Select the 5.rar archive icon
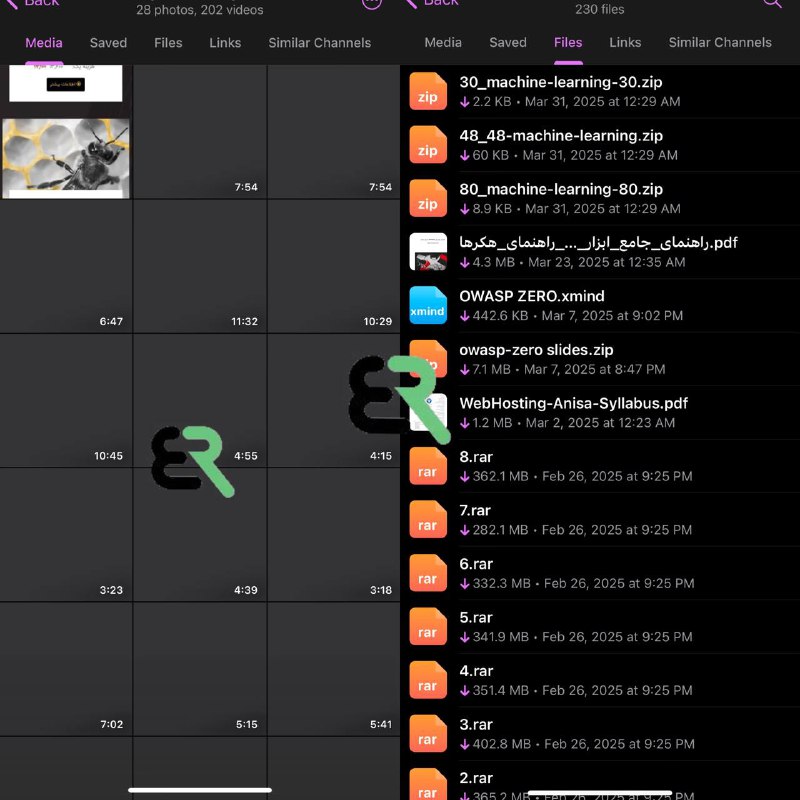 (x=428, y=627)
